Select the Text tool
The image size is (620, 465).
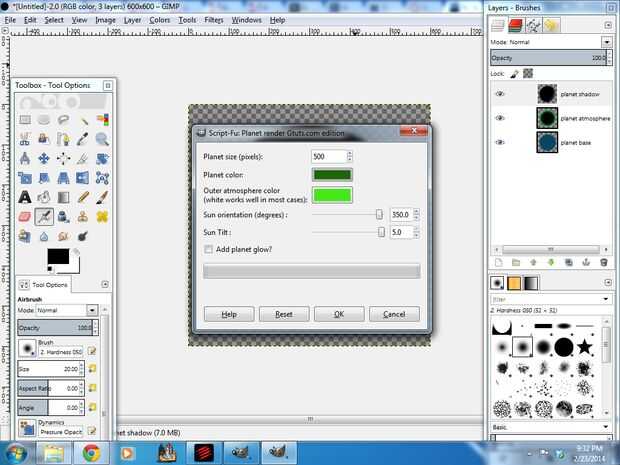25,197
